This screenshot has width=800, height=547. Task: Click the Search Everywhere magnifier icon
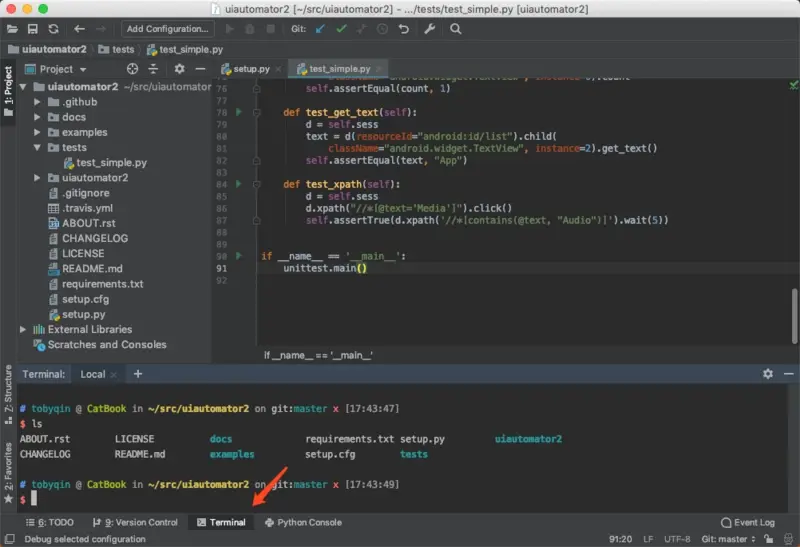tap(456, 29)
